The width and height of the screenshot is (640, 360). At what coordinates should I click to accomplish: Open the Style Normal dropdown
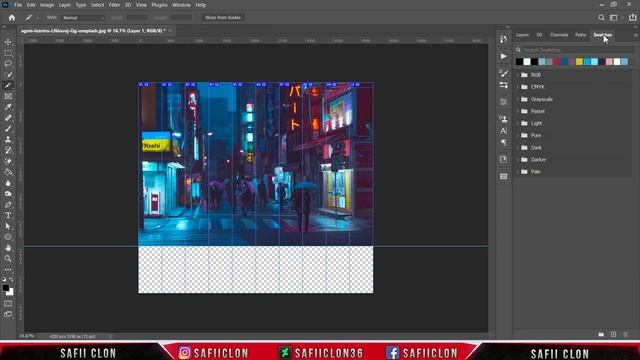coord(83,18)
